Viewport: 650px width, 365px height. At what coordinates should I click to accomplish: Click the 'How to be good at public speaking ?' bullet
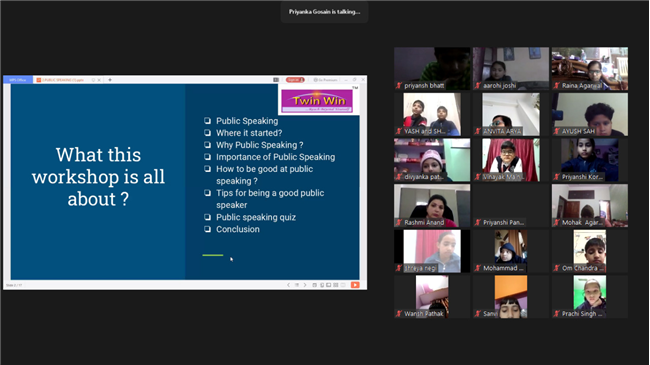coord(264,175)
